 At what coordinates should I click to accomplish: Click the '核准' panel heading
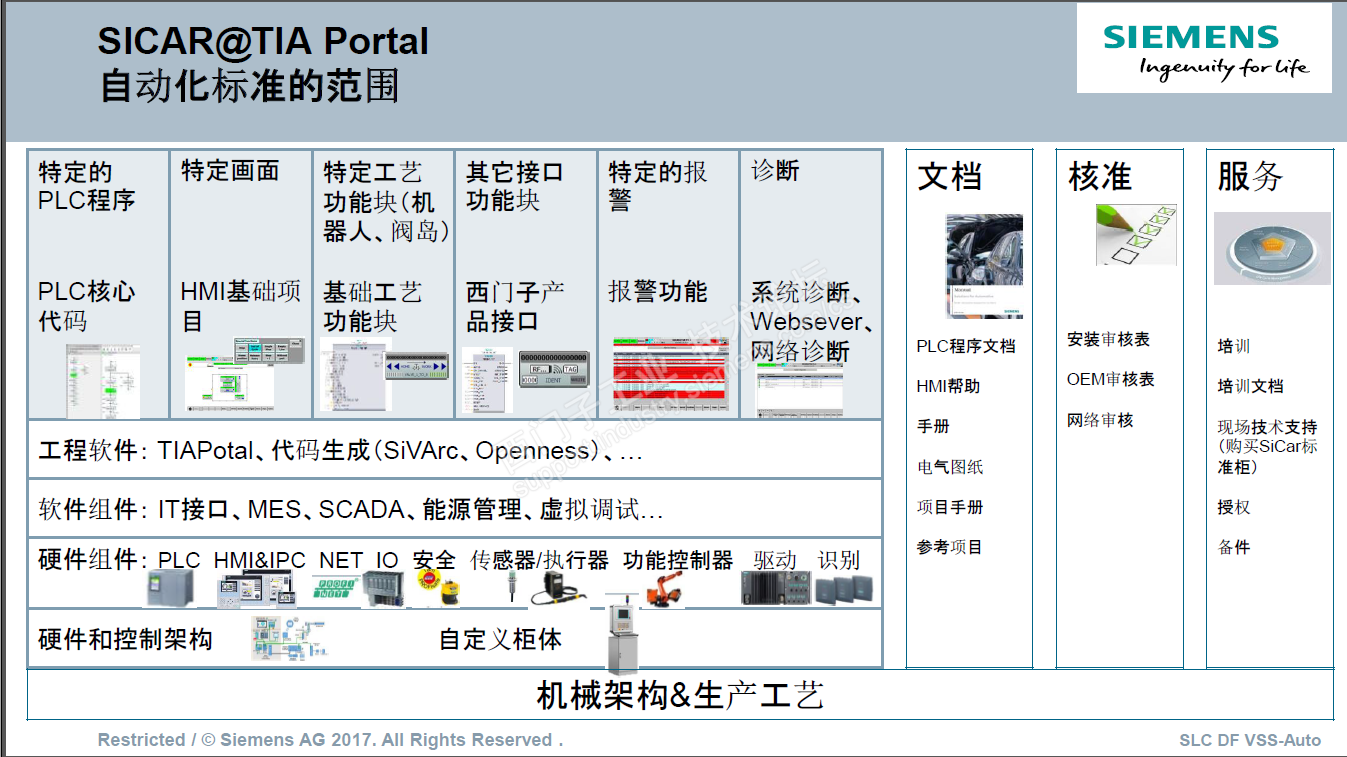[1100, 177]
